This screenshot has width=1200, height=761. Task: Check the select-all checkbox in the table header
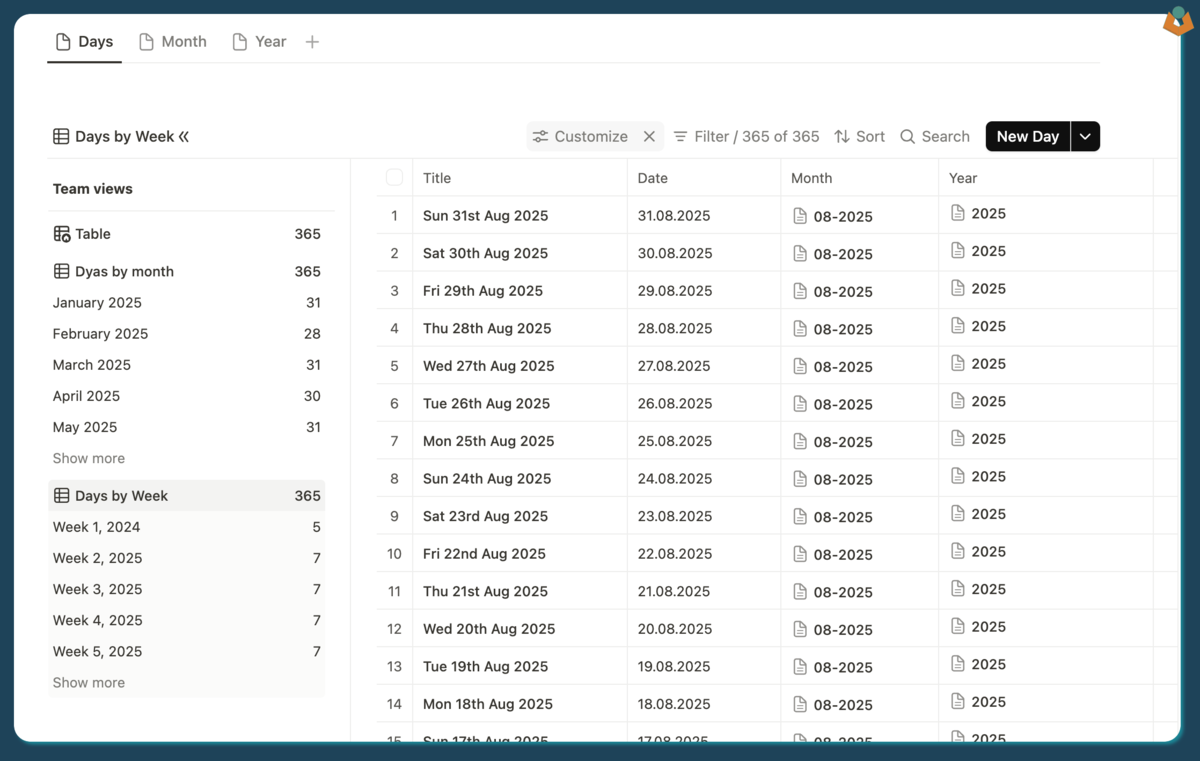[394, 177]
